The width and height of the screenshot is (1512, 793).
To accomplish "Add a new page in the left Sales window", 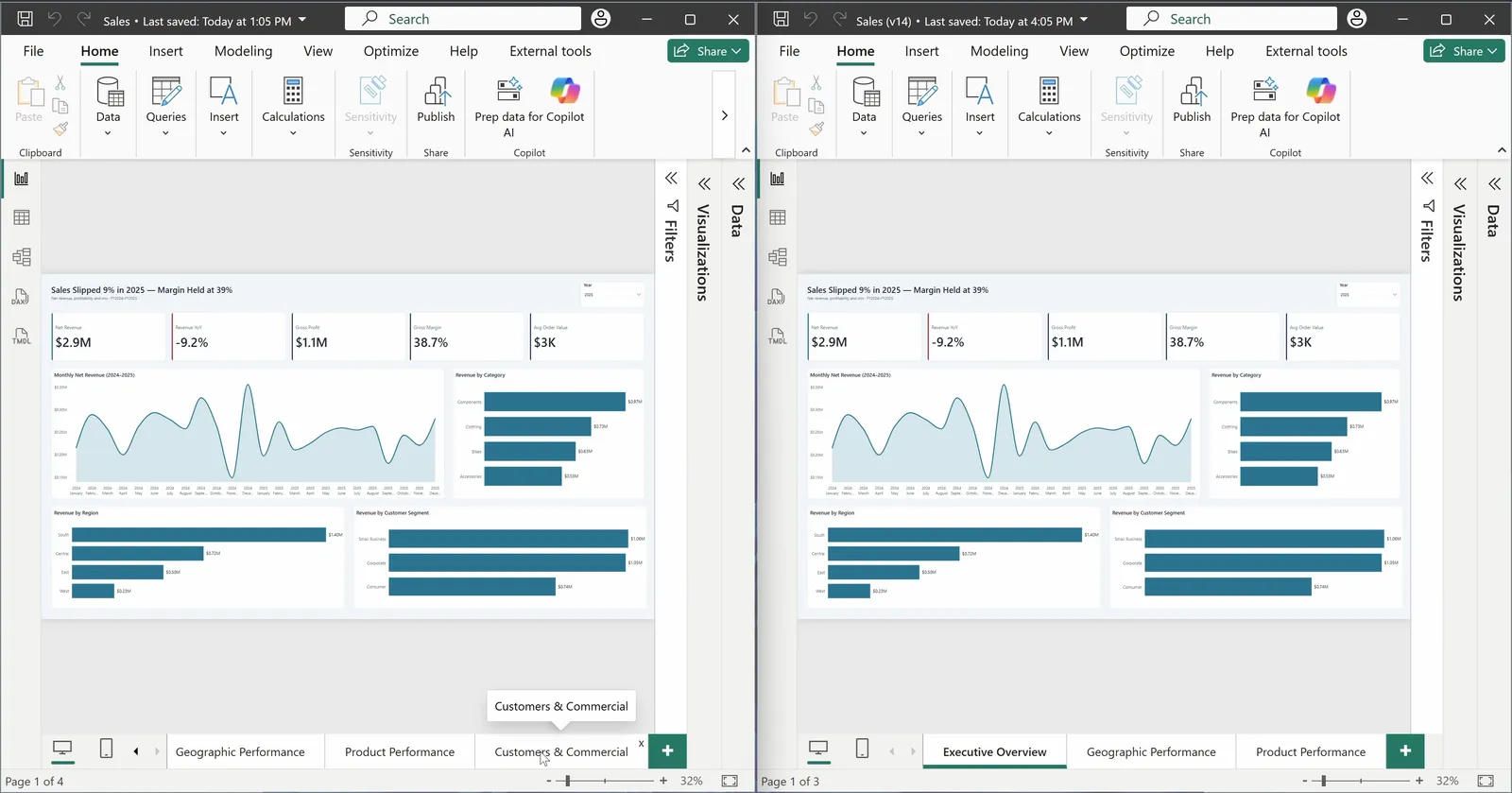I will [667, 750].
